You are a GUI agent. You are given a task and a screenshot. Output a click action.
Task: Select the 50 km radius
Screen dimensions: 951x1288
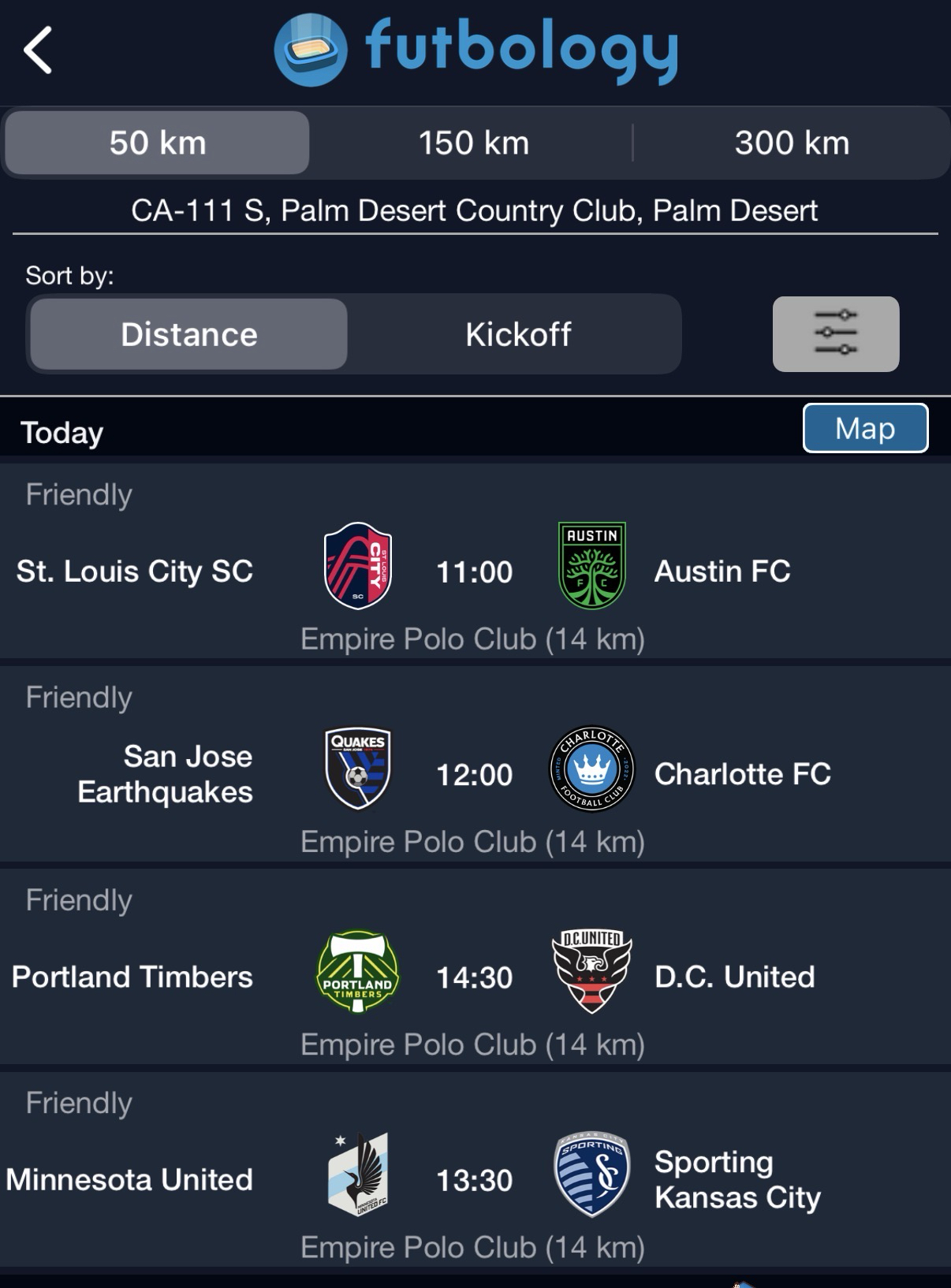[158, 143]
